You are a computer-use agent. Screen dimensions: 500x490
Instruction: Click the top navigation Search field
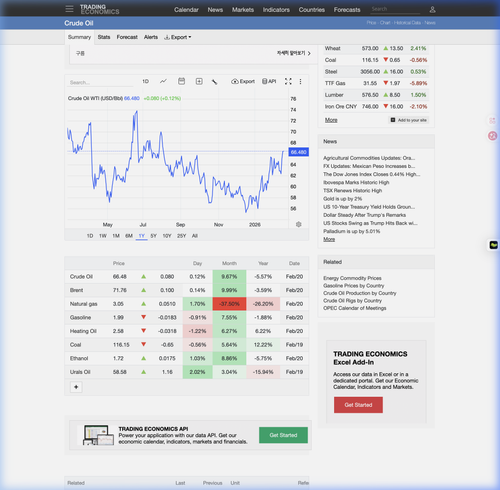pyautogui.click(x=395, y=9)
